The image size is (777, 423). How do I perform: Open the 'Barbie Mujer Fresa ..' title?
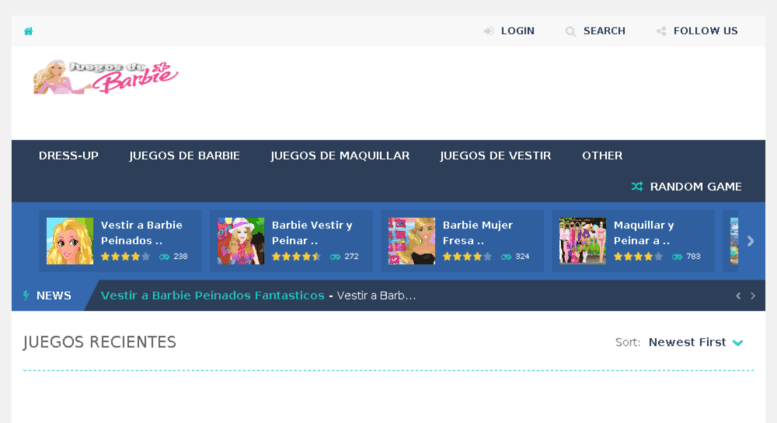tap(478, 233)
